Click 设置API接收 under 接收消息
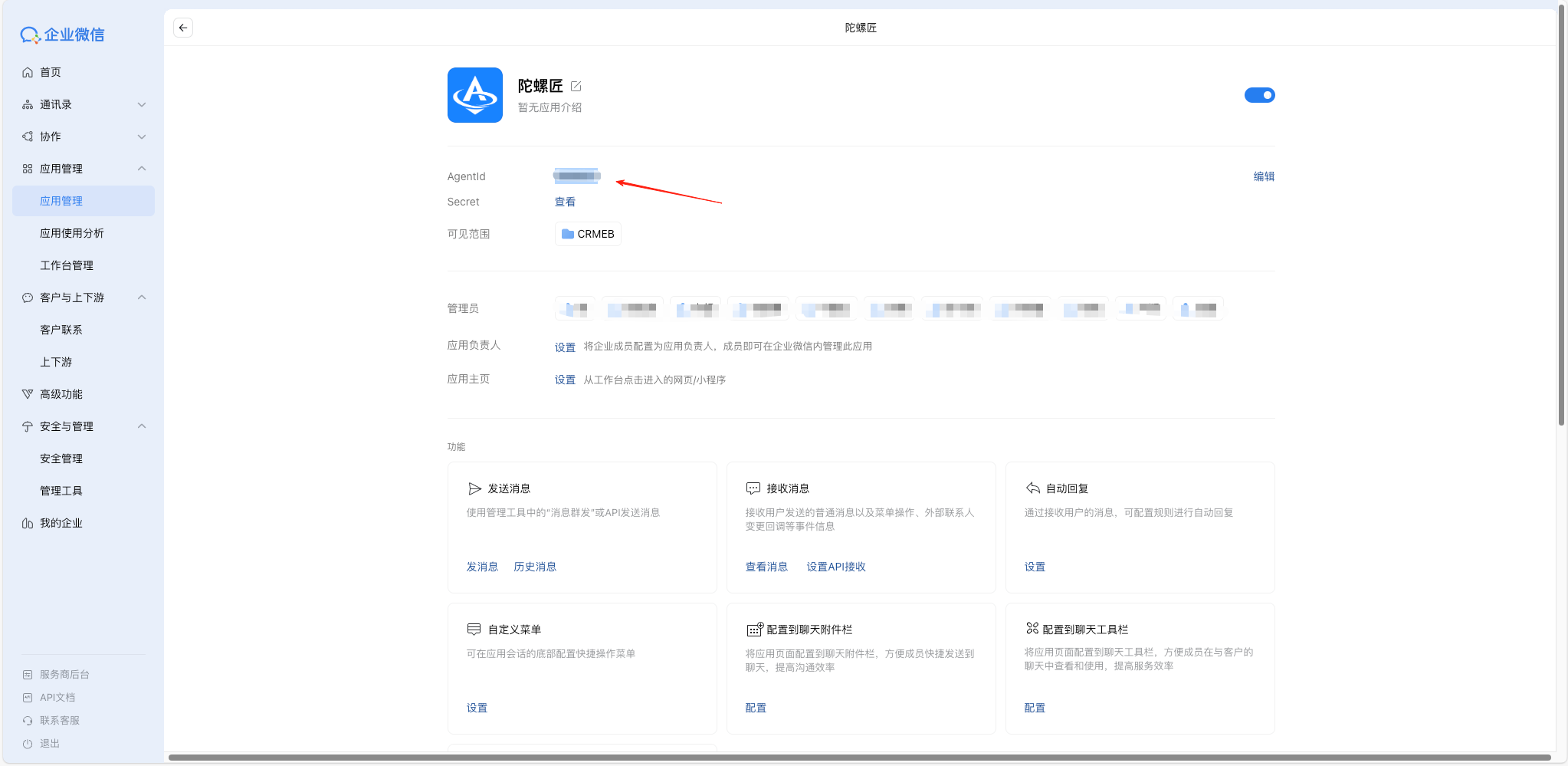 click(835, 567)
